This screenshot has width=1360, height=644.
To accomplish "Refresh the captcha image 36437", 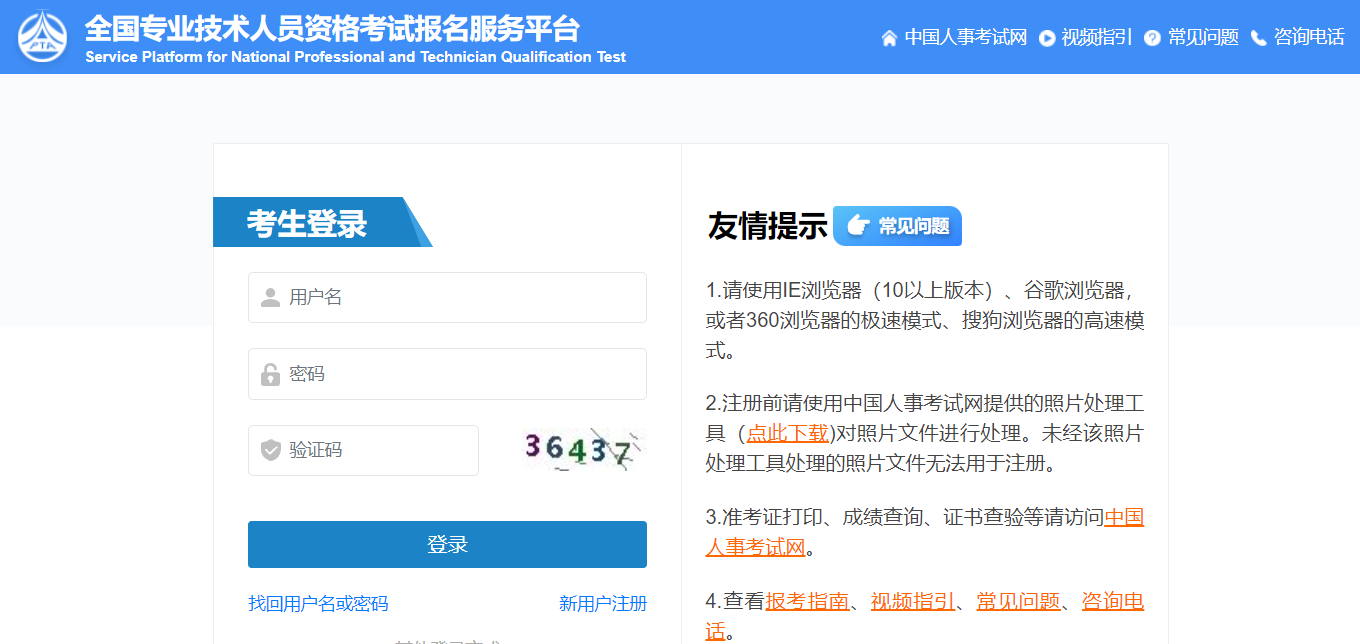I will pyautogui.click(x=582, y=450).
